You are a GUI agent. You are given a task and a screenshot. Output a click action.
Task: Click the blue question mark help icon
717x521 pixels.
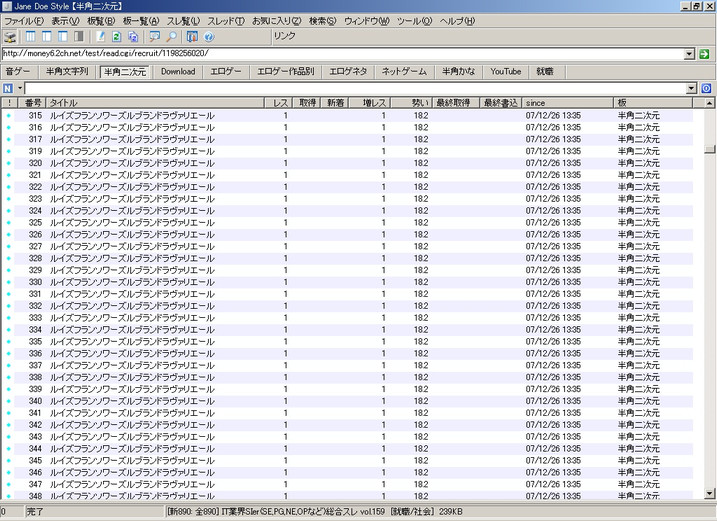tap(209, 37)
